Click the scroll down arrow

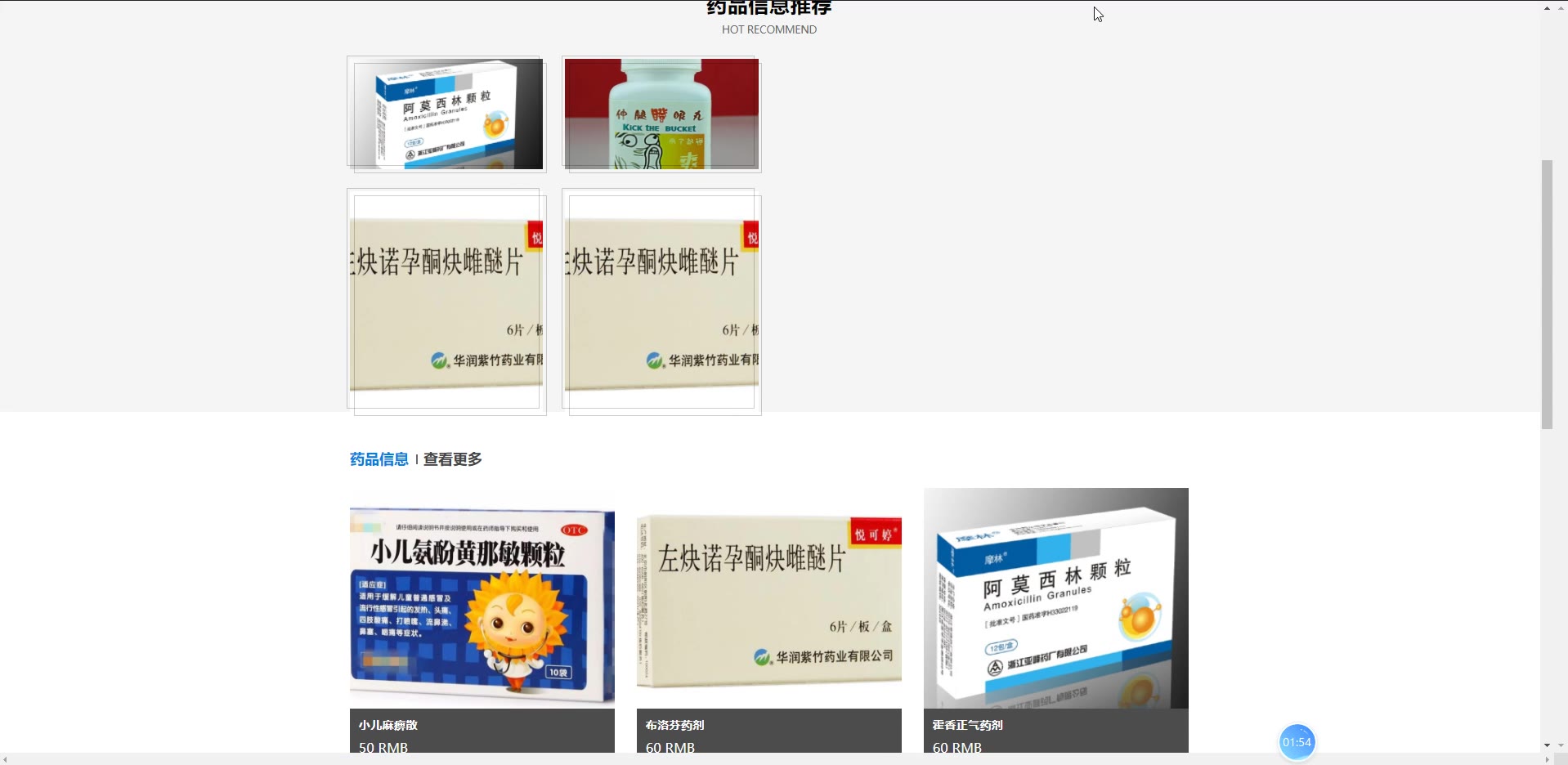1547,745
